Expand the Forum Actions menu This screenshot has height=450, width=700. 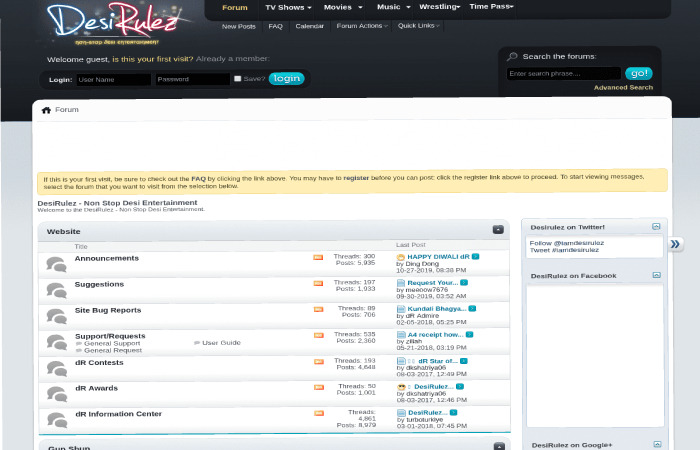click(362, 26)
